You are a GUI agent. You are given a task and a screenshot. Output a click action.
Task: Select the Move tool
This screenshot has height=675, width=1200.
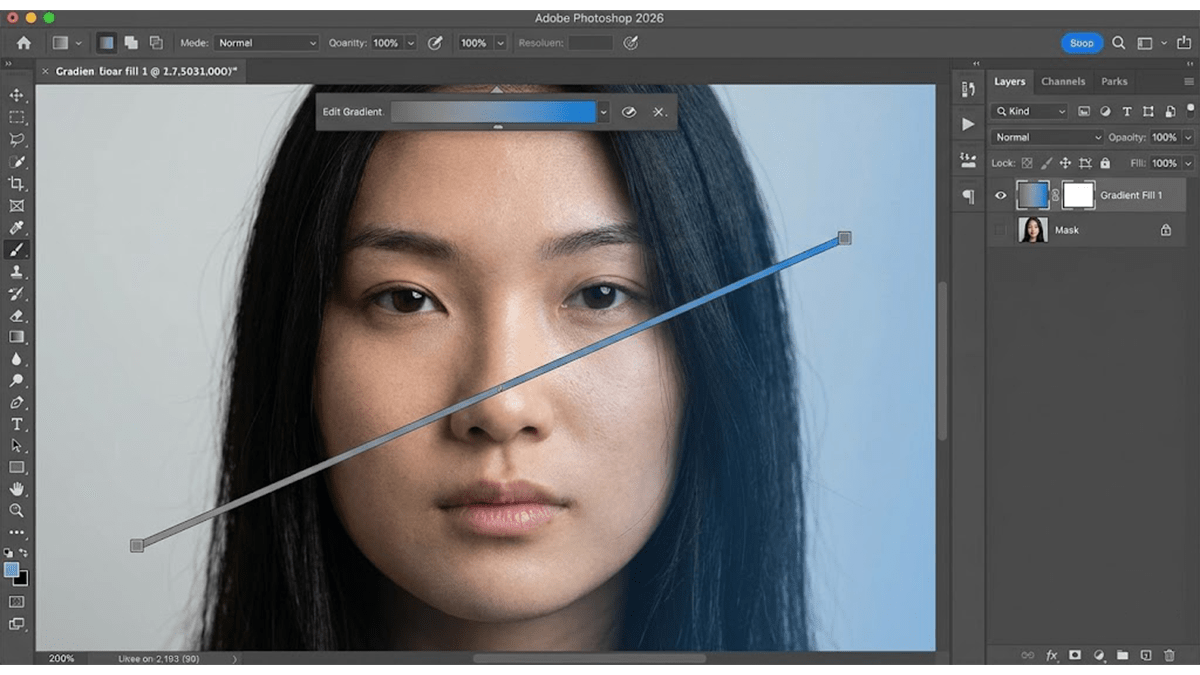point(16,95)
